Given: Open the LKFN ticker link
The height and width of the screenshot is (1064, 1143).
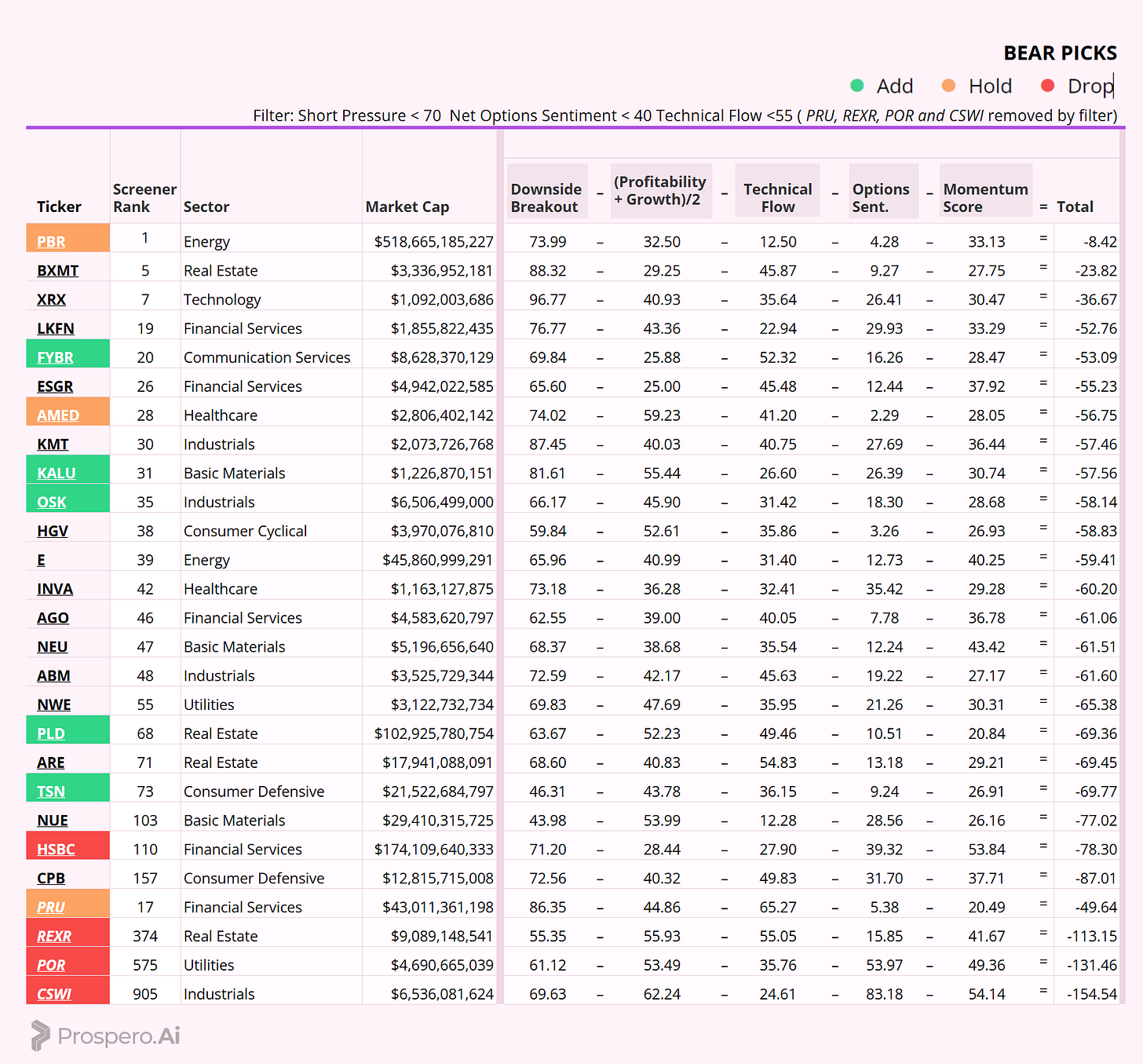Looking at the screenshot, I should pyautogui.click(x=56, y=329).
